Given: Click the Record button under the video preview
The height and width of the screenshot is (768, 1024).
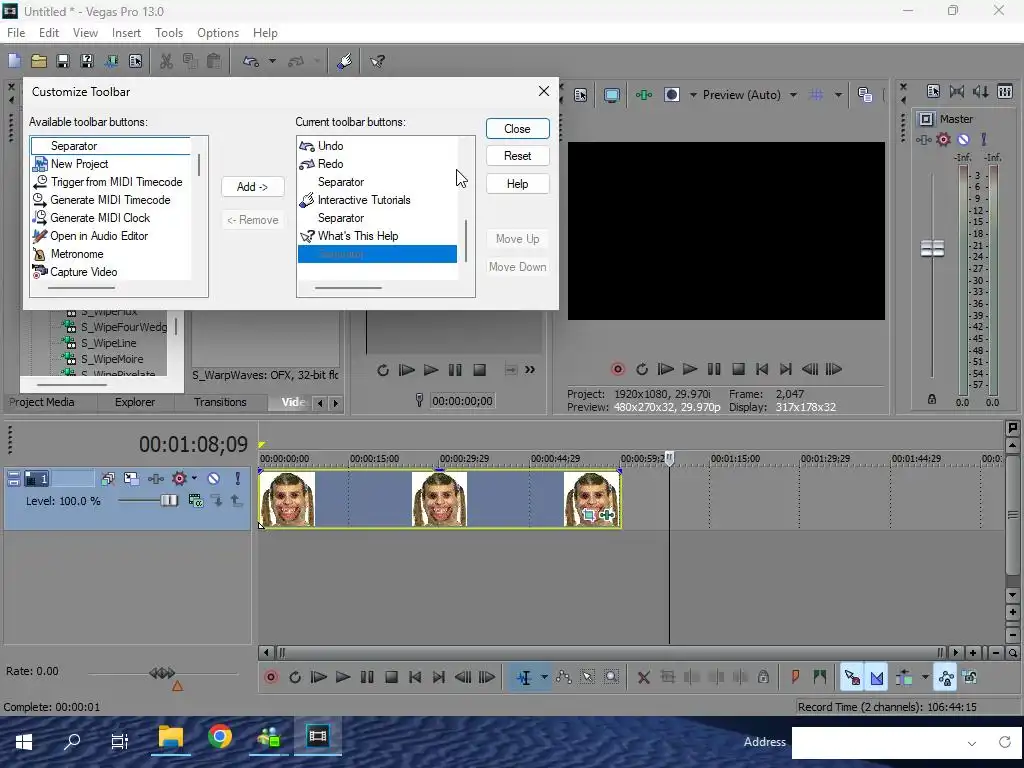Looking at the screenshot, I should pos(617,369).
